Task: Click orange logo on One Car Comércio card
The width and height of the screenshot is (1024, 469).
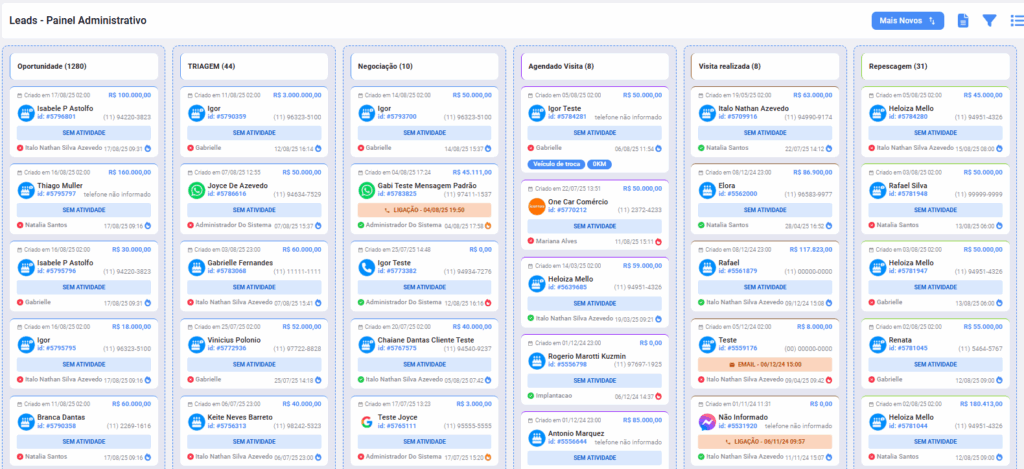Action: pyautogui.click(x=537, y=206)
